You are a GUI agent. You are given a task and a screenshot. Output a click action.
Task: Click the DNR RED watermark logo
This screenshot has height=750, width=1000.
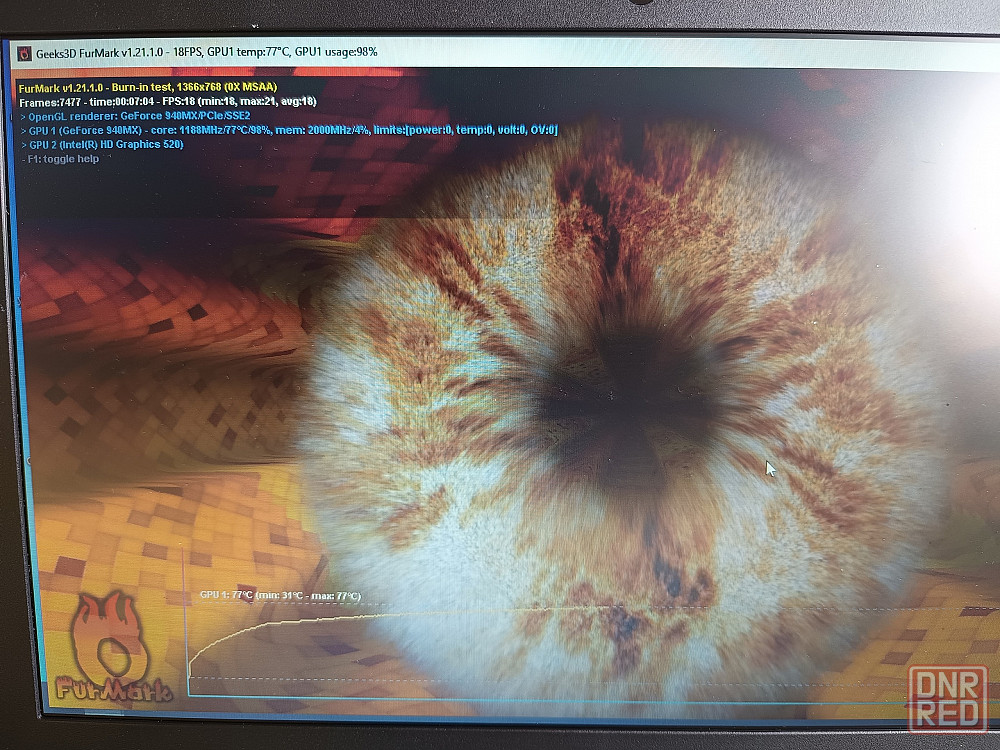pyautogui.click(x=947, y=699)
